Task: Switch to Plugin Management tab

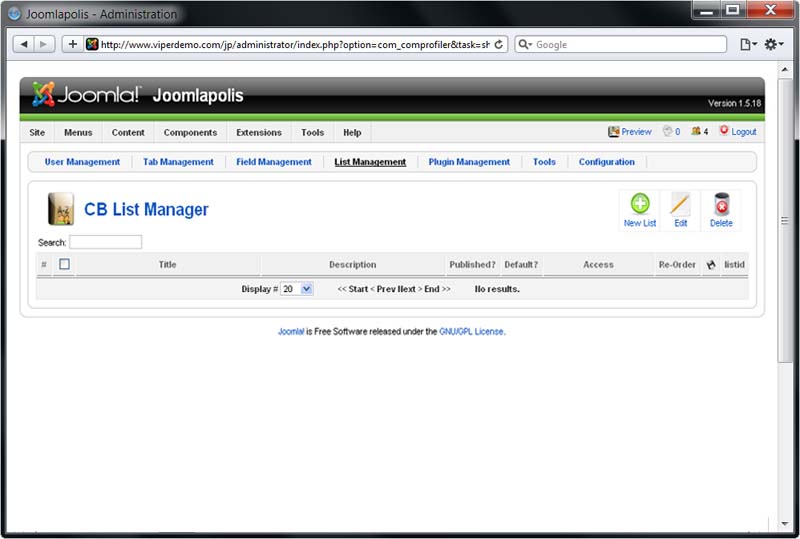Action: coord(469,162)
